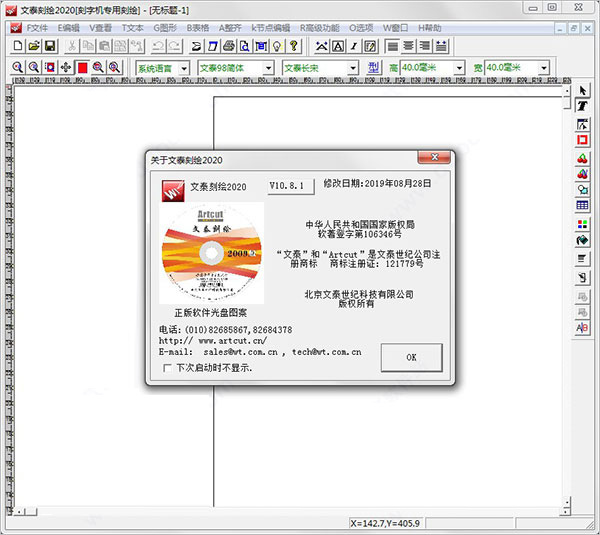Open the B表格 menu
The width and height of the screenshot is (600, 535).
point(198,28)
